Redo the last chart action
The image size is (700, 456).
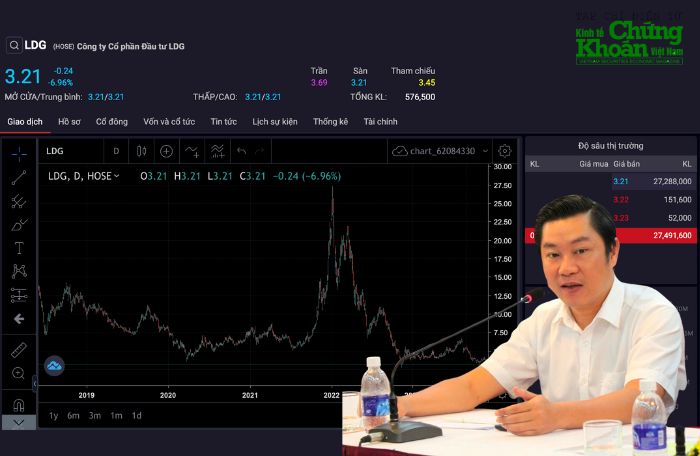point(260,151)
